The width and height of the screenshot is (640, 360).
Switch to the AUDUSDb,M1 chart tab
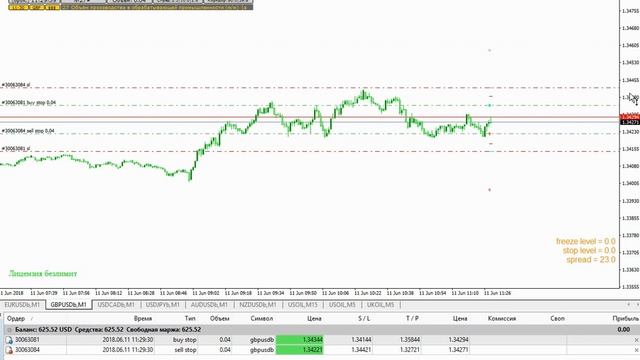tap(209, 305)
